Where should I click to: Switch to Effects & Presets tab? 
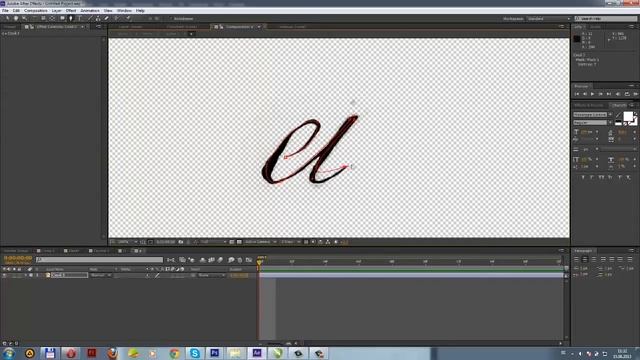click(x=588, y=105)
